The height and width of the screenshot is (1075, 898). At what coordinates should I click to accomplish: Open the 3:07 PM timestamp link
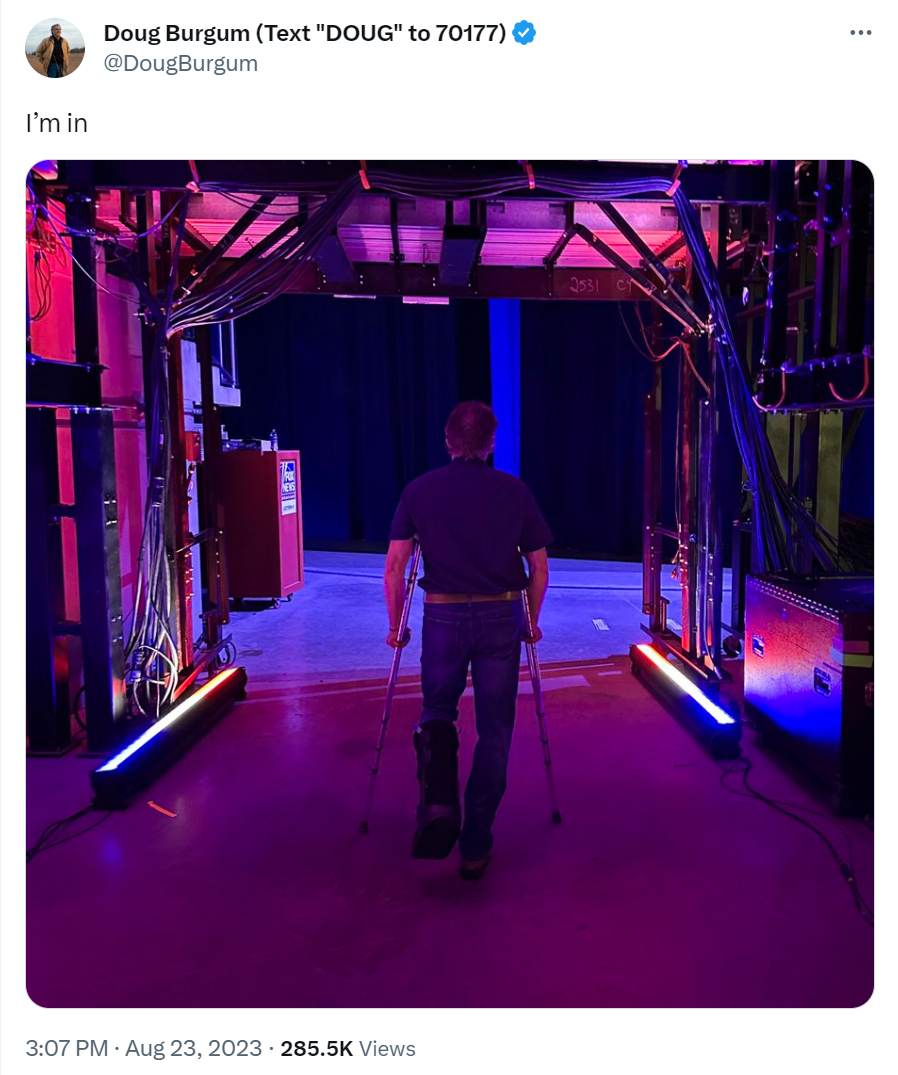66,1048
